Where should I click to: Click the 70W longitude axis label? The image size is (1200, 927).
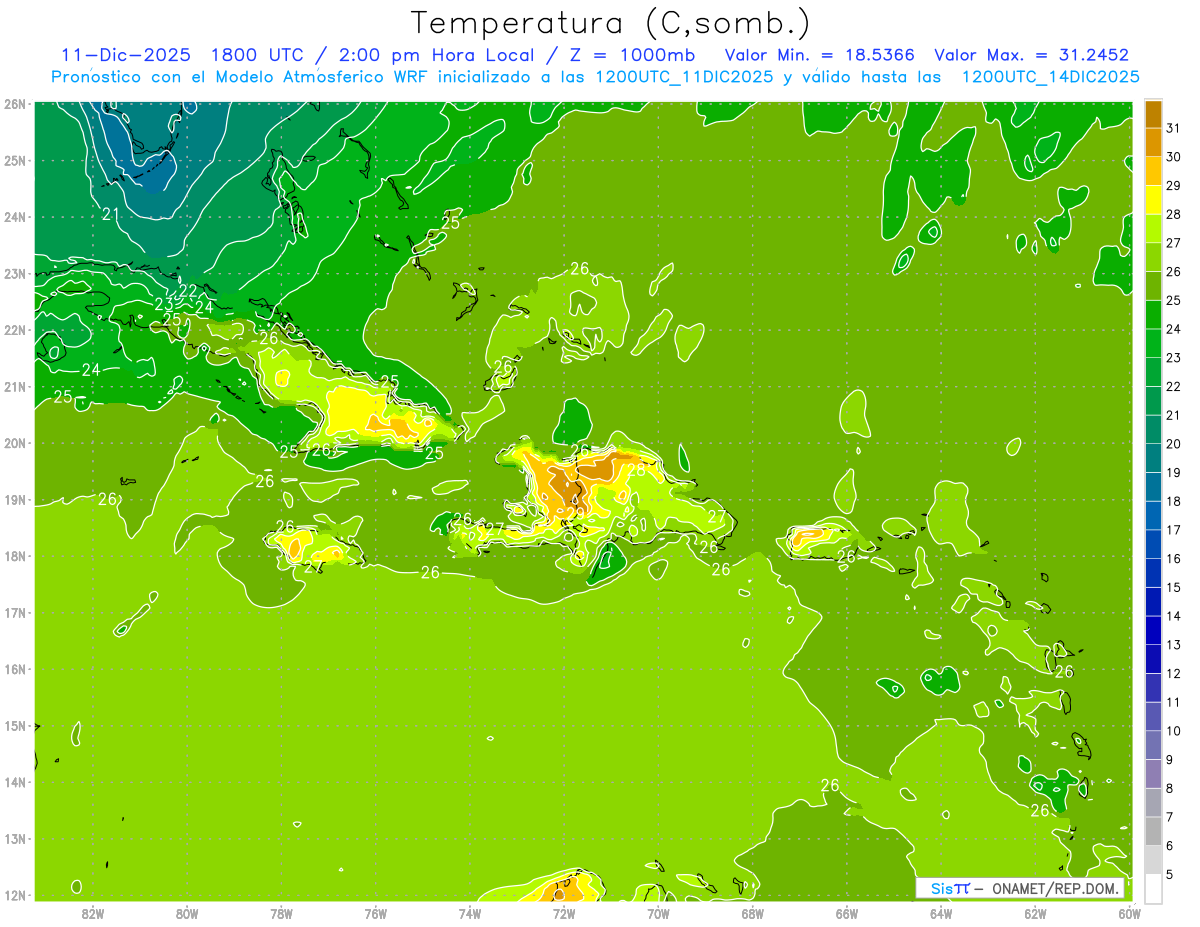pos(658,913)
